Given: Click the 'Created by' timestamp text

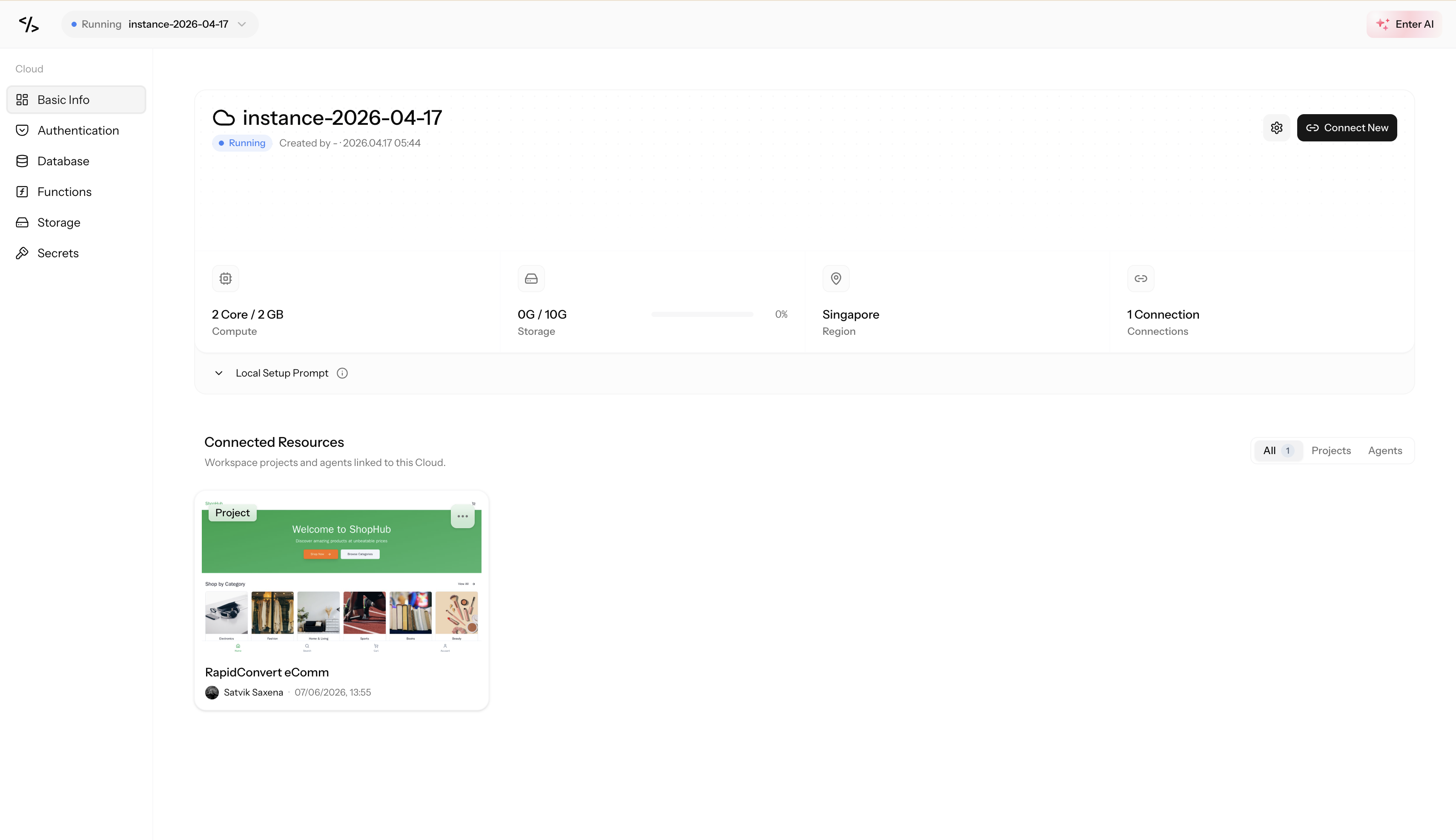Looking at the screenshot, I should tap(350, 143).
